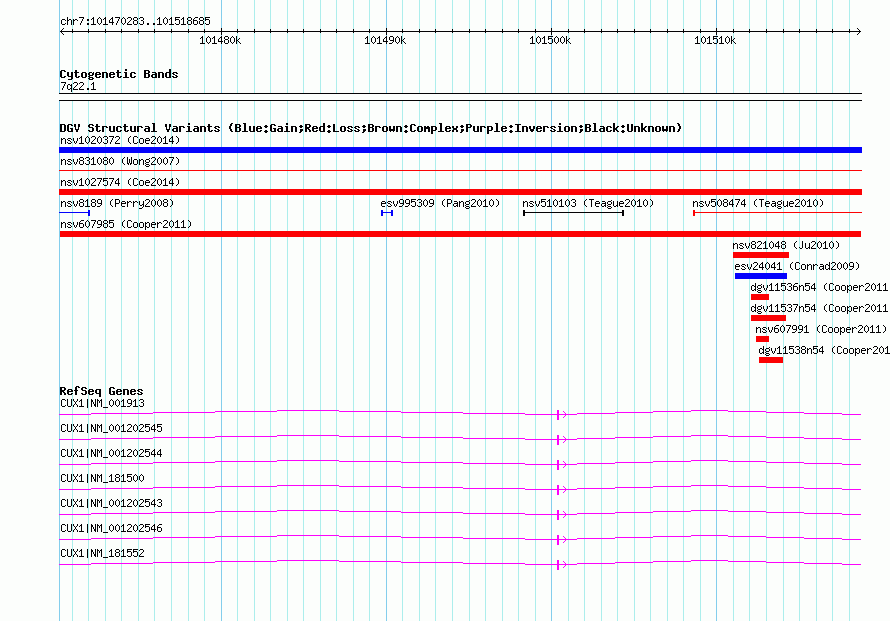
Task: Select the short blue nsv8189 variant marker
Action: (74, 213)
